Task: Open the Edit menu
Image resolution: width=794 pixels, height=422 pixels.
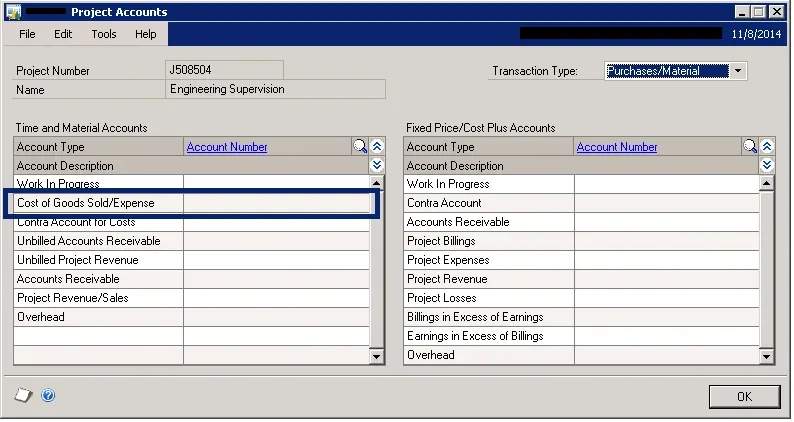Action: (x=63, y=34)
